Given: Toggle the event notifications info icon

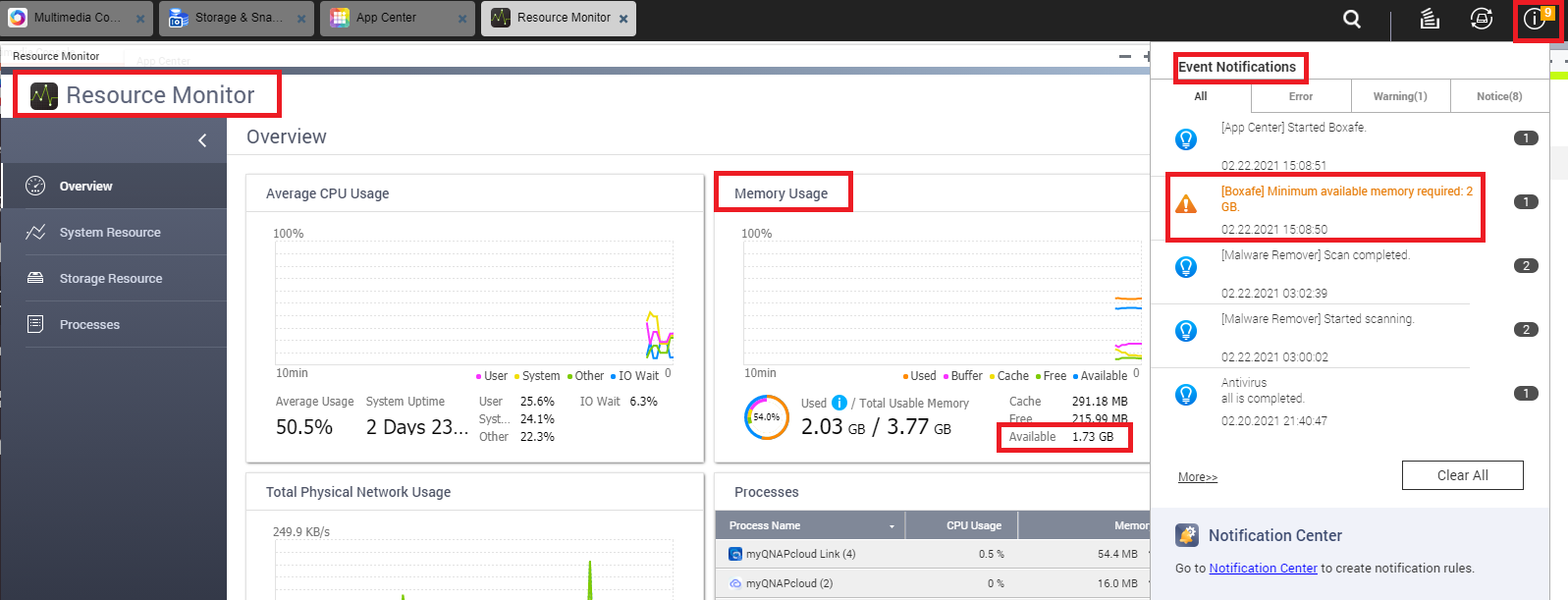Looking at the screenshot, I should pyautogui.click(x=1534, y=19).
